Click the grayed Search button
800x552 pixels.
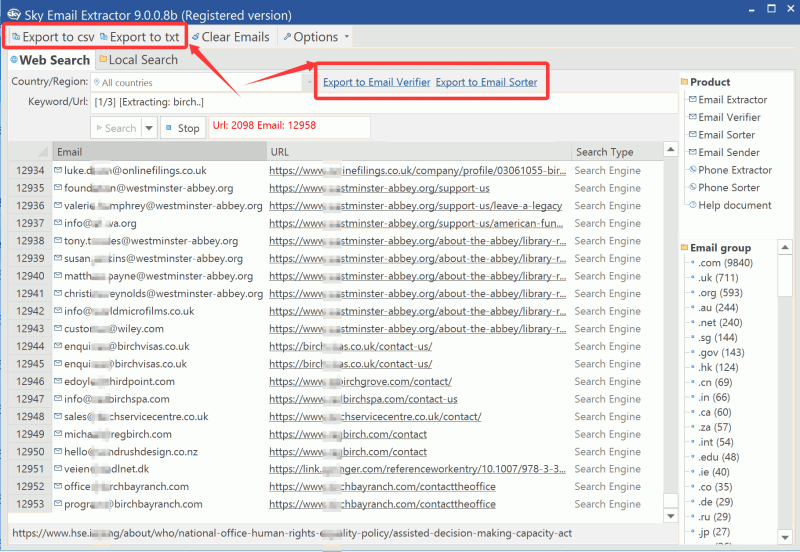pos(117,128)
